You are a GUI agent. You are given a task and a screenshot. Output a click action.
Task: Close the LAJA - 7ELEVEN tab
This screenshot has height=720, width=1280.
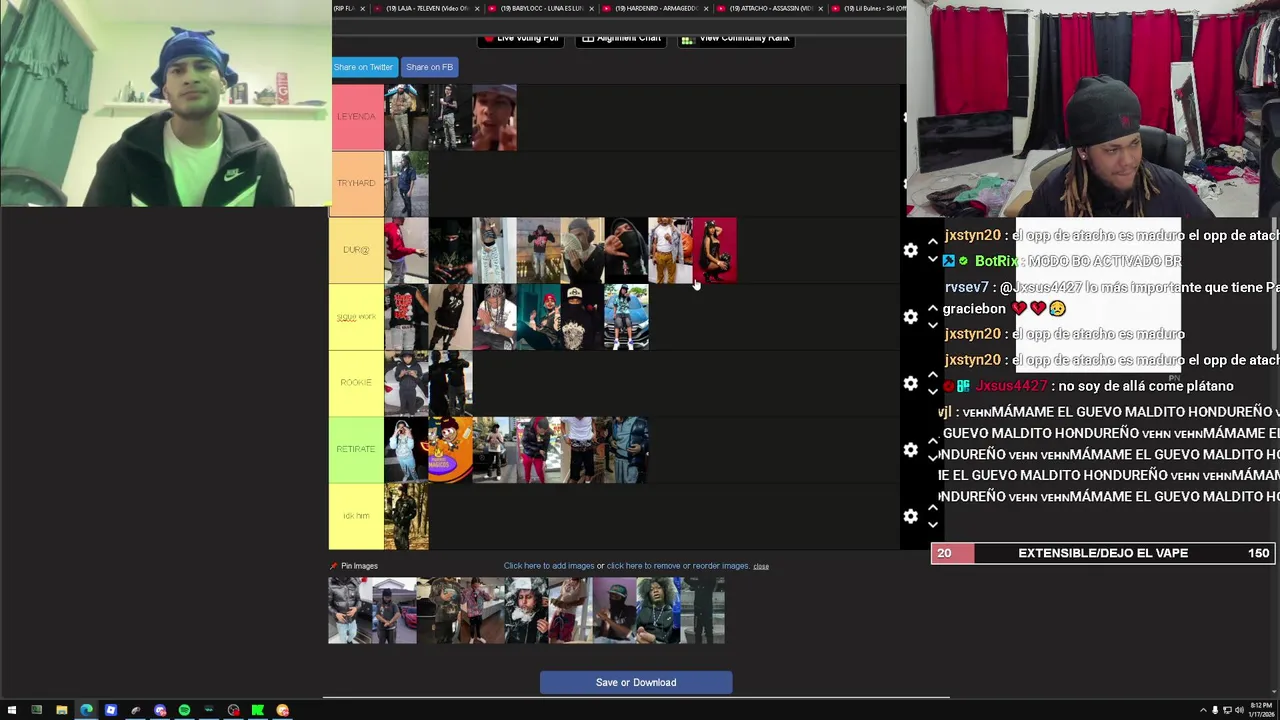point(477,8)
